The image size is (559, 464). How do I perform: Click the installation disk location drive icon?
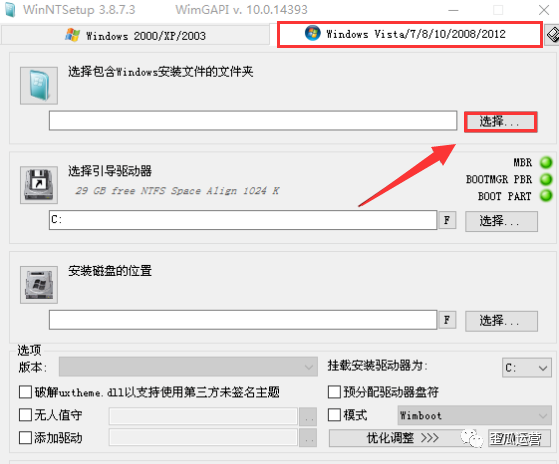click(x=39, y=285)
